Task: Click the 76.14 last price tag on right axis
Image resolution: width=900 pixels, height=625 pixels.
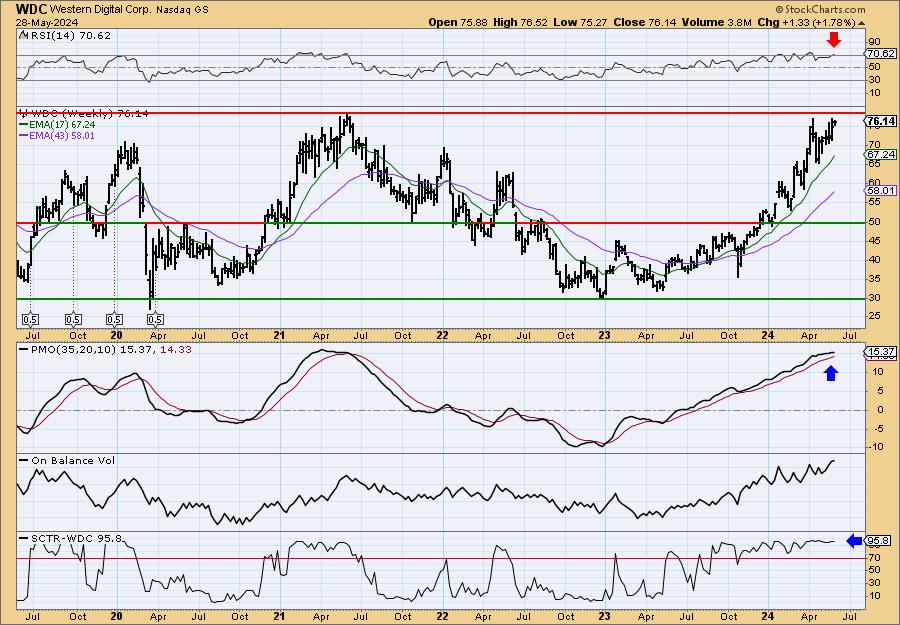Action: 881,121
